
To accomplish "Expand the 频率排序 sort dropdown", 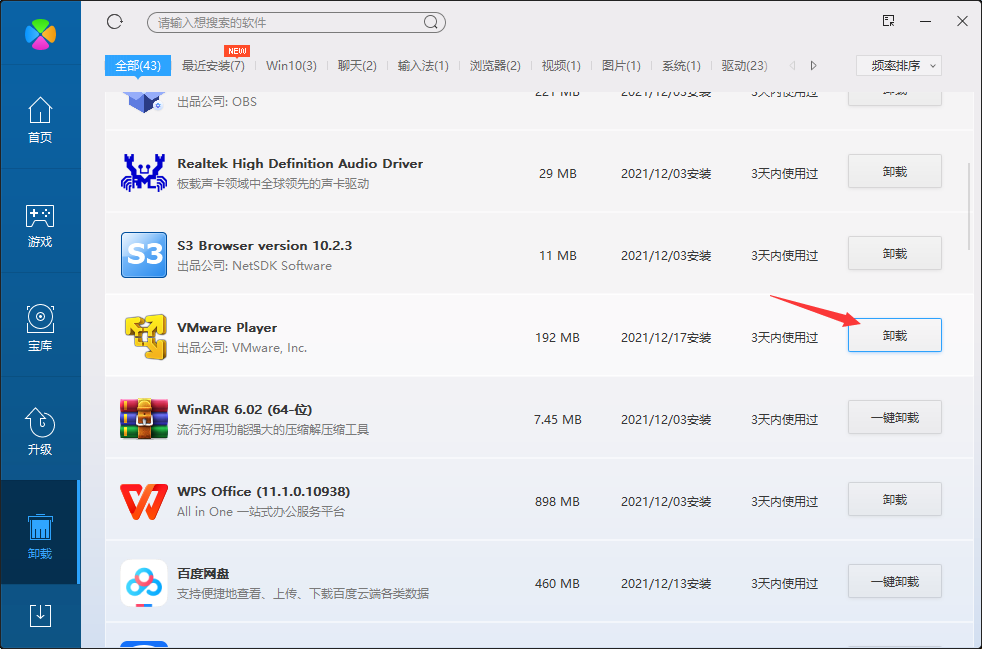I will tap(899, 65).
